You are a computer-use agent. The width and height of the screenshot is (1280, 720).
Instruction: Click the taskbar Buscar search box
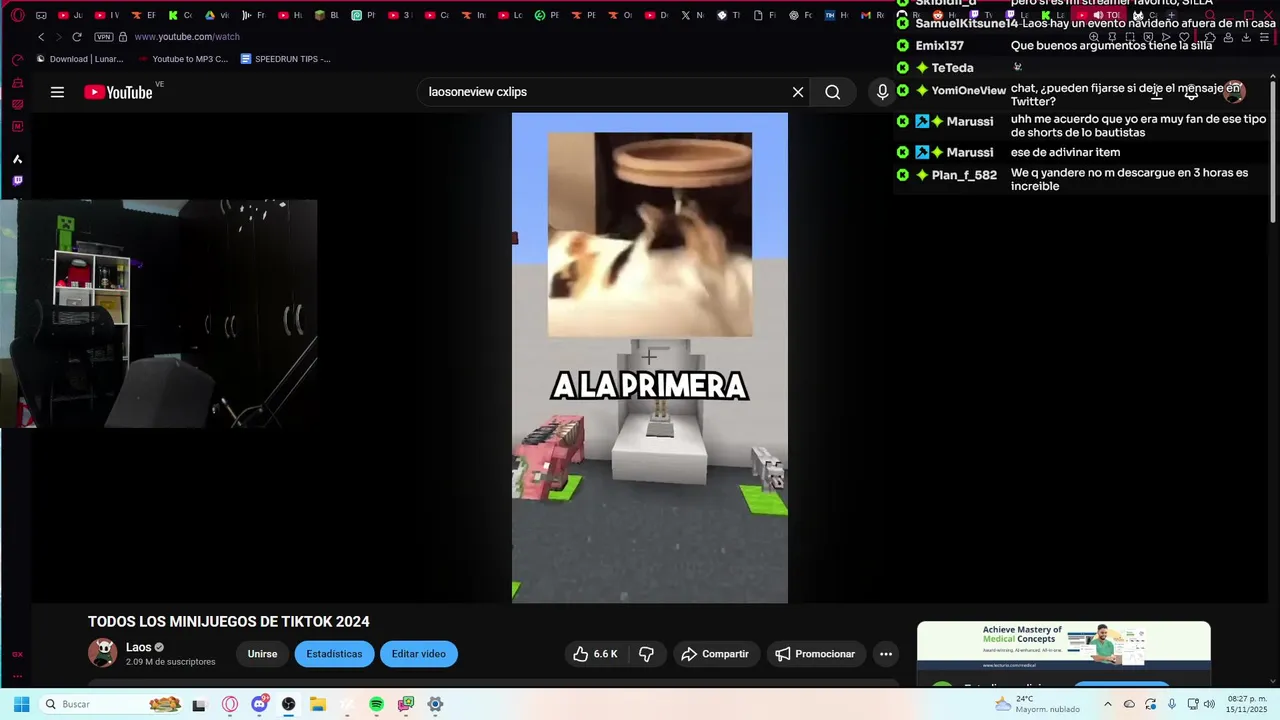click(x=112, y=704)
